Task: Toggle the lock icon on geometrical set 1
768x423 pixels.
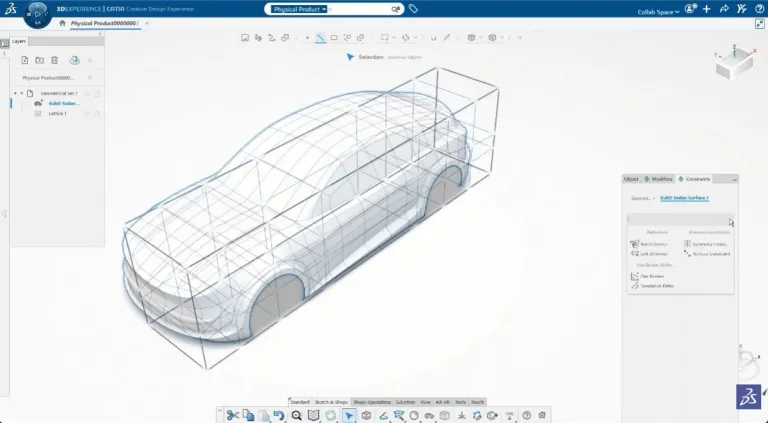Action: click(96, 94)
